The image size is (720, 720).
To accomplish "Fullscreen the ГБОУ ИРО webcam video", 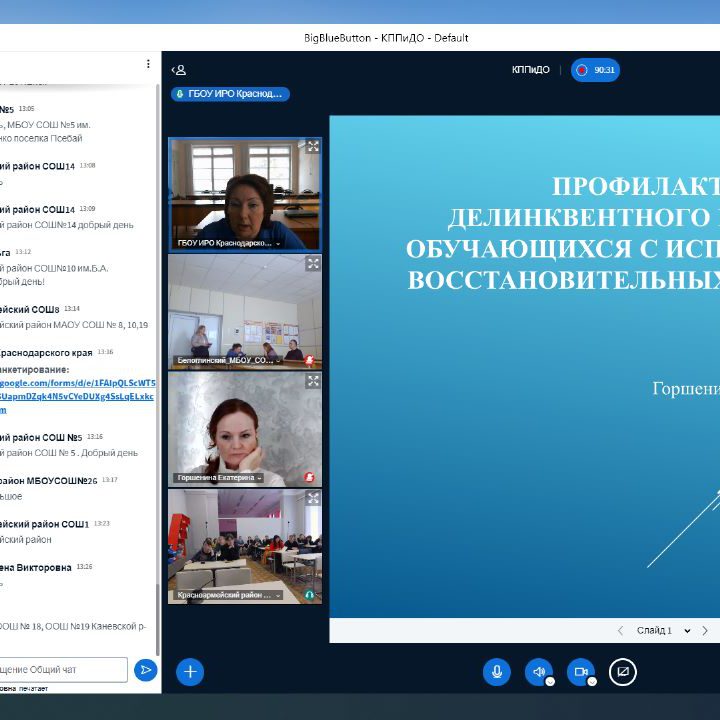I will [313, 146].
